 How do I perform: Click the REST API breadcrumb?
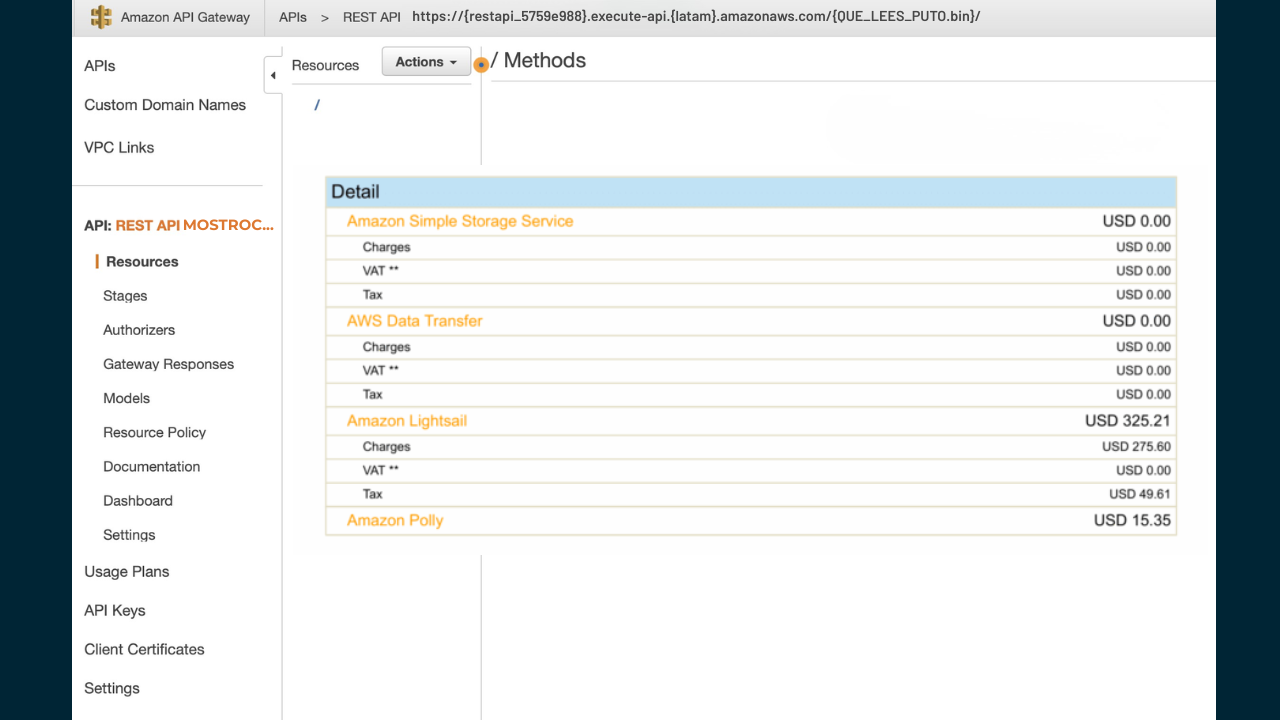pyautogui.click(x=372, y=17)
